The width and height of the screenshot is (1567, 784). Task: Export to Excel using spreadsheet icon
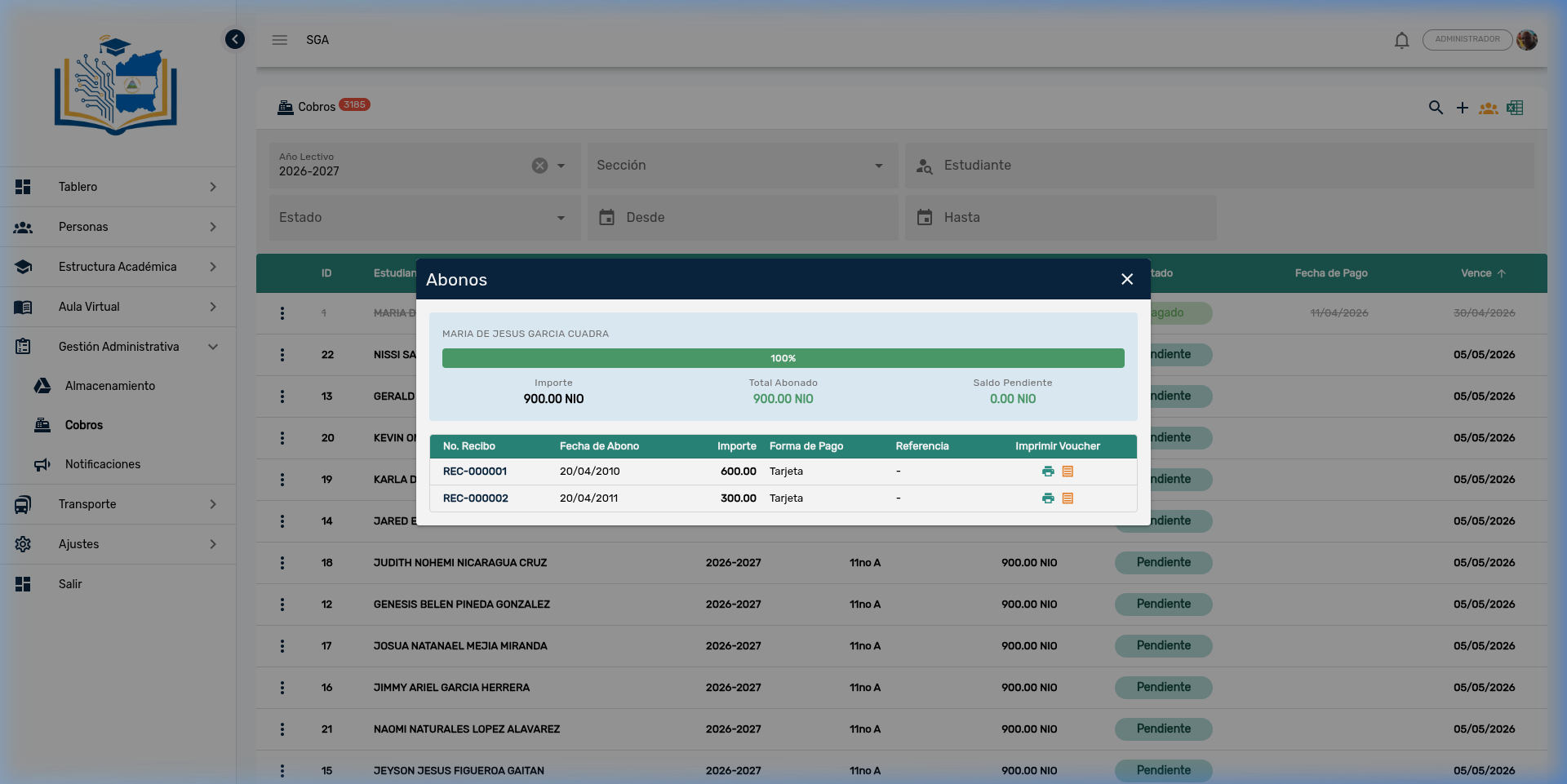(1515, 108)
